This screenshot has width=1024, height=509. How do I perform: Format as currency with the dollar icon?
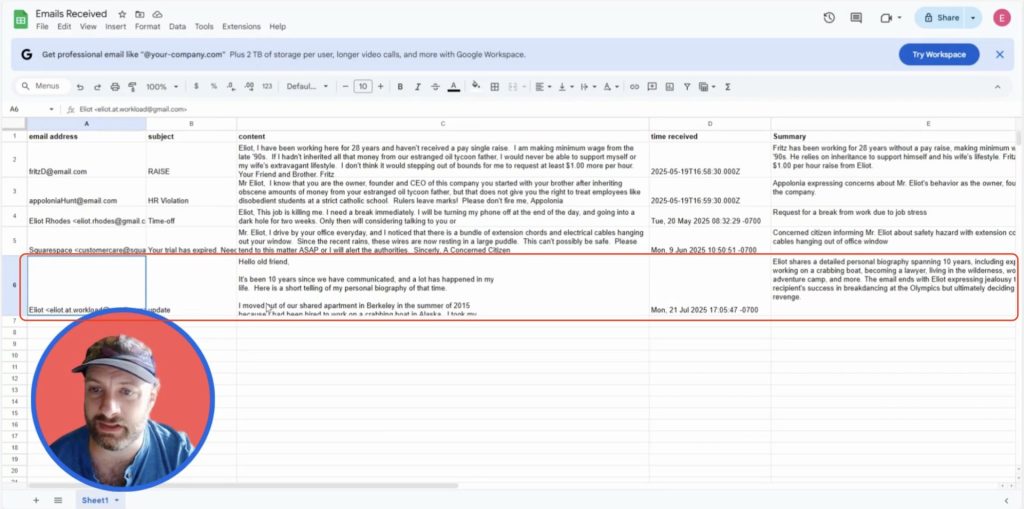click(x=196, y=86)
